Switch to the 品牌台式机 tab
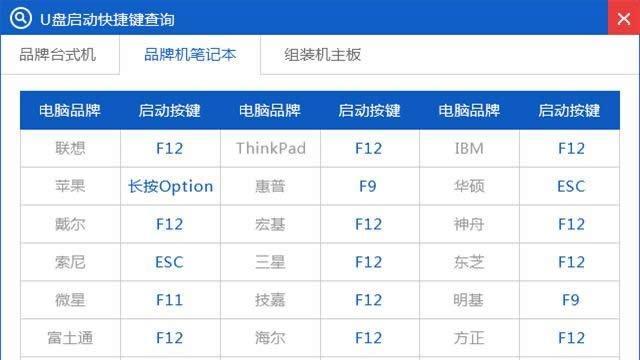Viewport: 640px width, 360px height. point(58,55)
